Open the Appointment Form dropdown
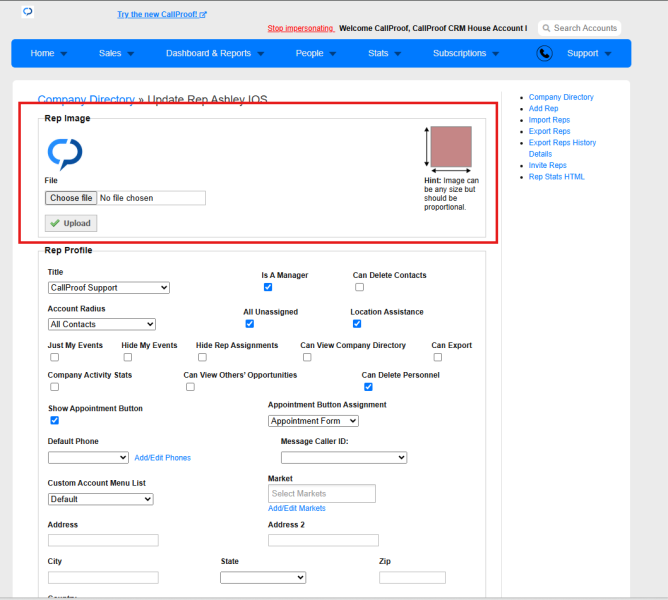 coord(313,421)
